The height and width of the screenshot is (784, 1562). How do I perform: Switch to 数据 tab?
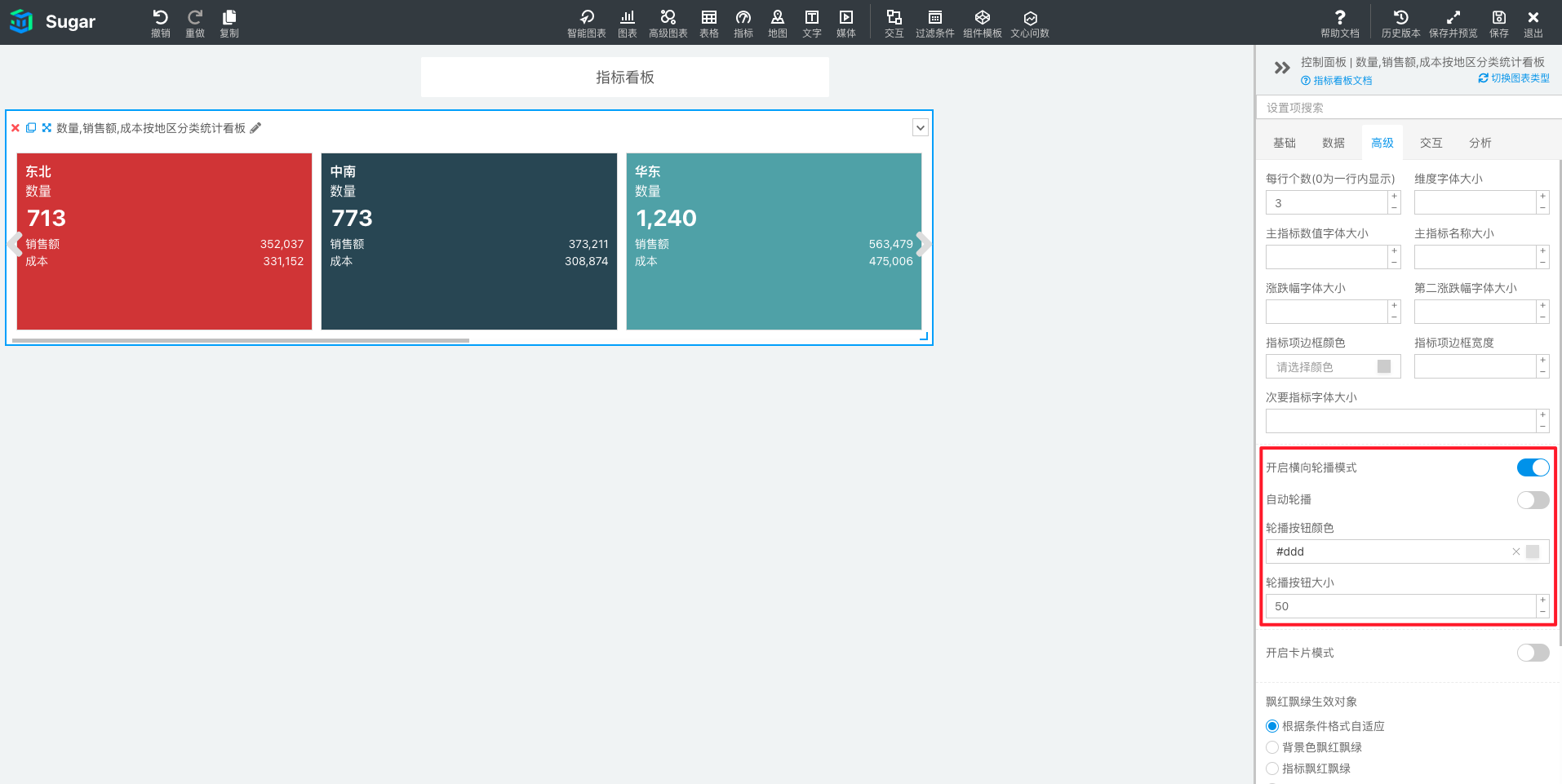coord(1333,143)
